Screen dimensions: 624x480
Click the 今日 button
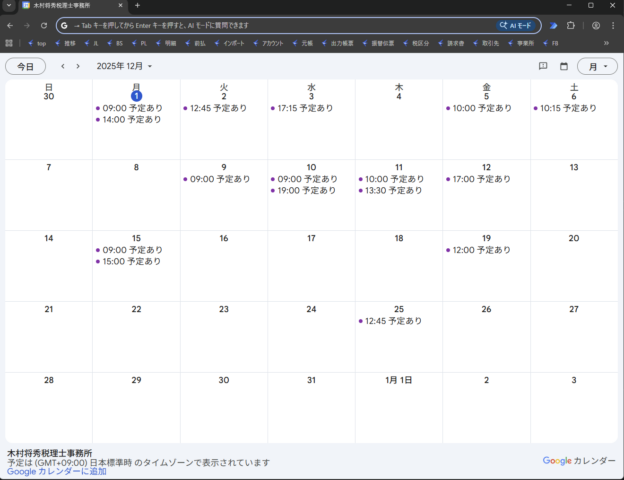25,66
